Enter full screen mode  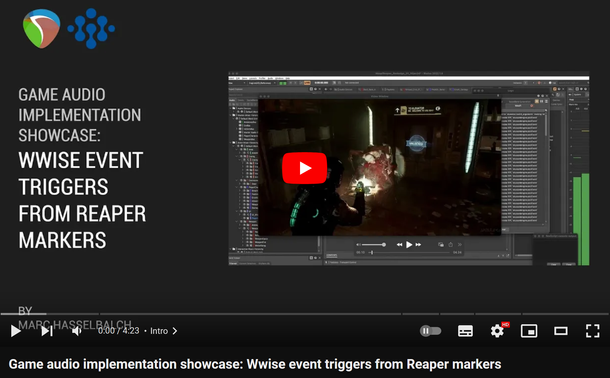pyautogui.click(x=593, y=331)
